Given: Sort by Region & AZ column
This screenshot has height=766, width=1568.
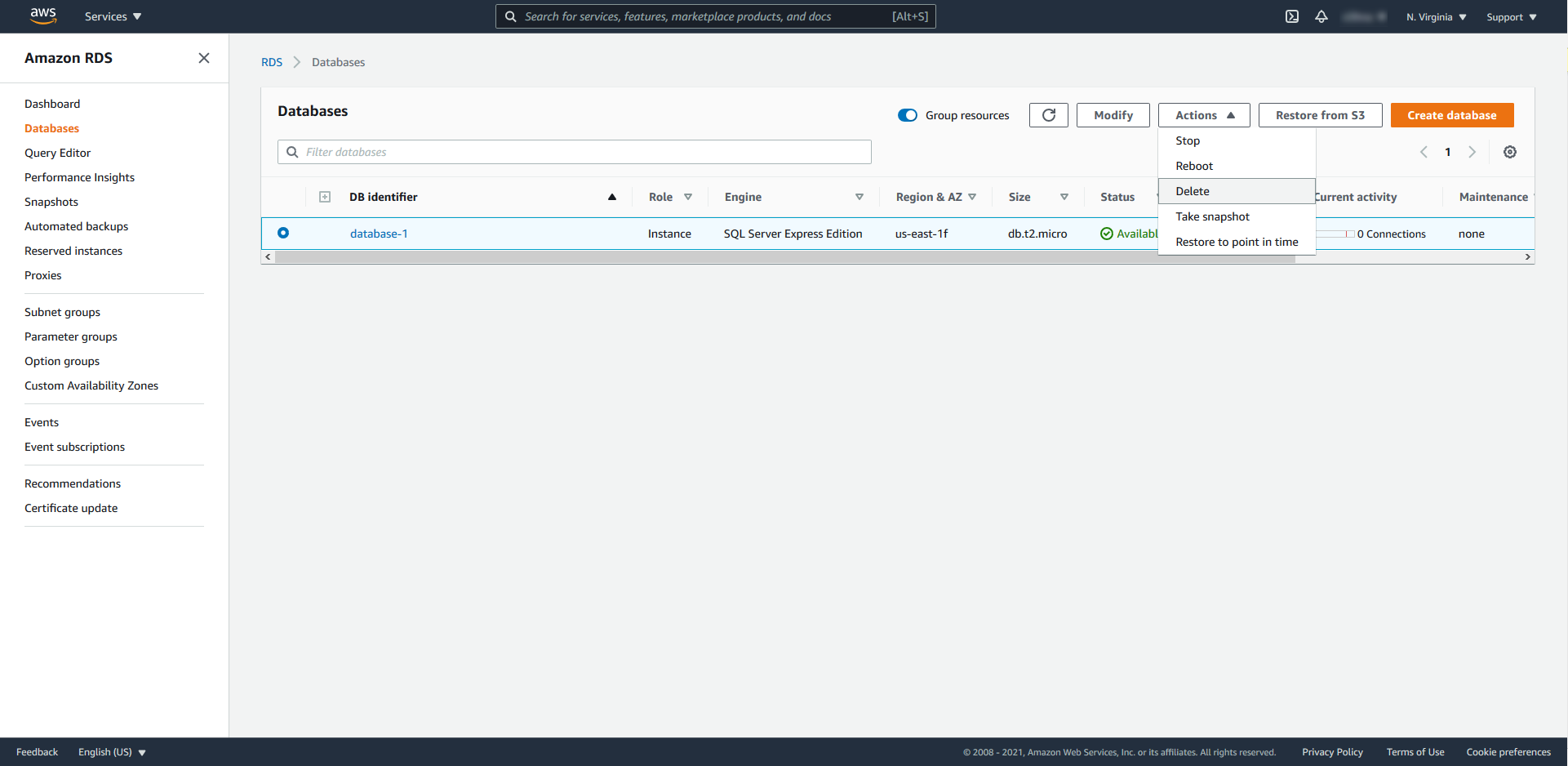Looking at the screenshot, I should point(972,197).
